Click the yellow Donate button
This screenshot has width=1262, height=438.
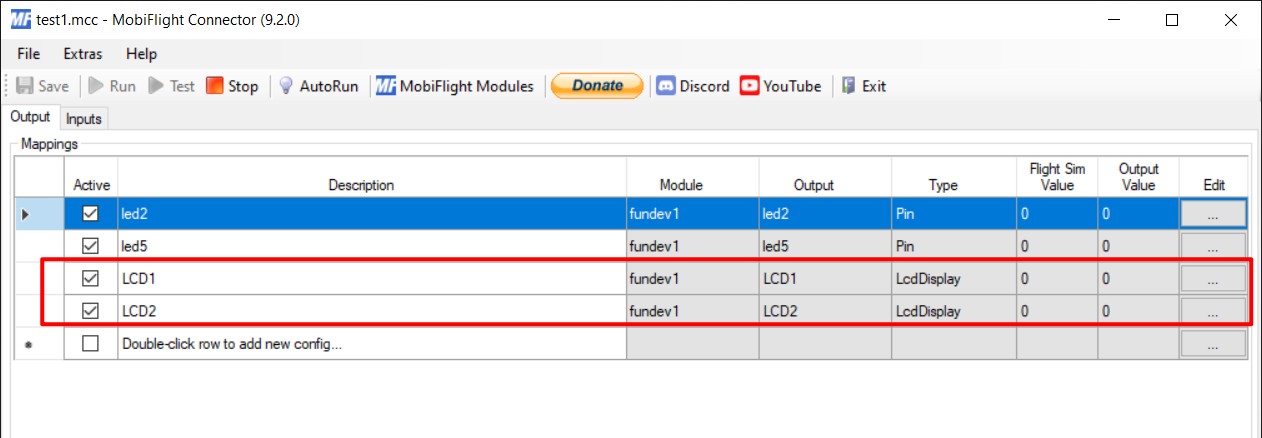point(597,86)
